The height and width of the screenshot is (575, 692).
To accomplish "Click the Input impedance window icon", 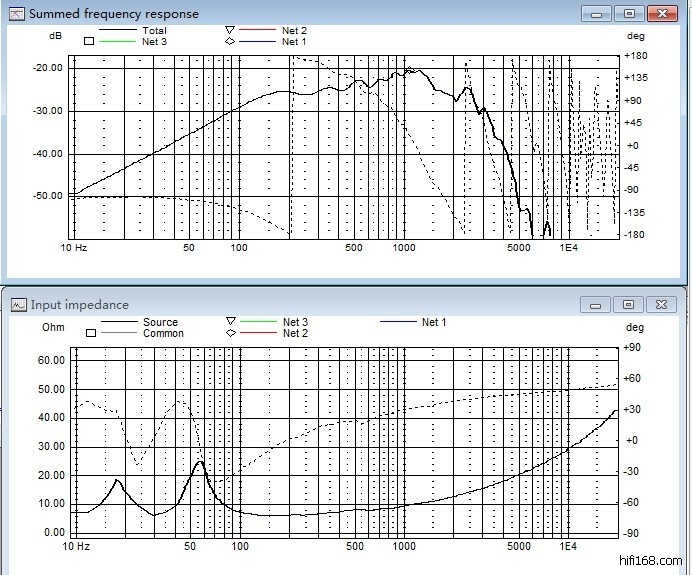I will coord(18,304).
